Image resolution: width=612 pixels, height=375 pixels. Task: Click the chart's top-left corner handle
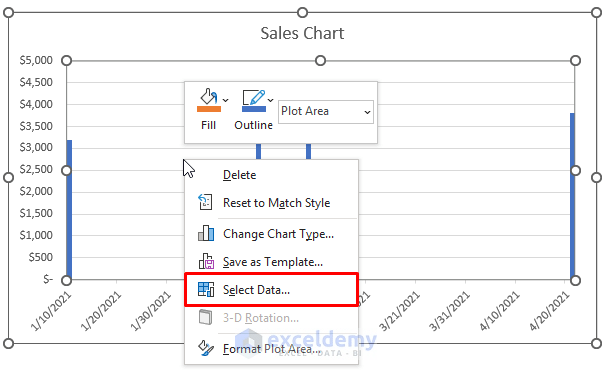[8, 12]
